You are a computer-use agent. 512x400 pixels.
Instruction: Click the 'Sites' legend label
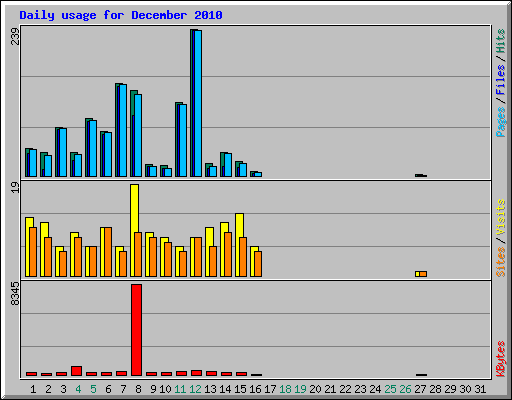(x=500, y=262)
